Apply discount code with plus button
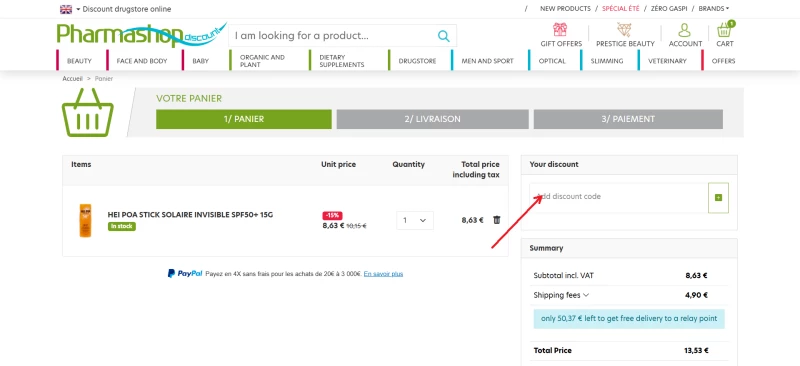This screenshot has height=366, width=800. (718, 198)
